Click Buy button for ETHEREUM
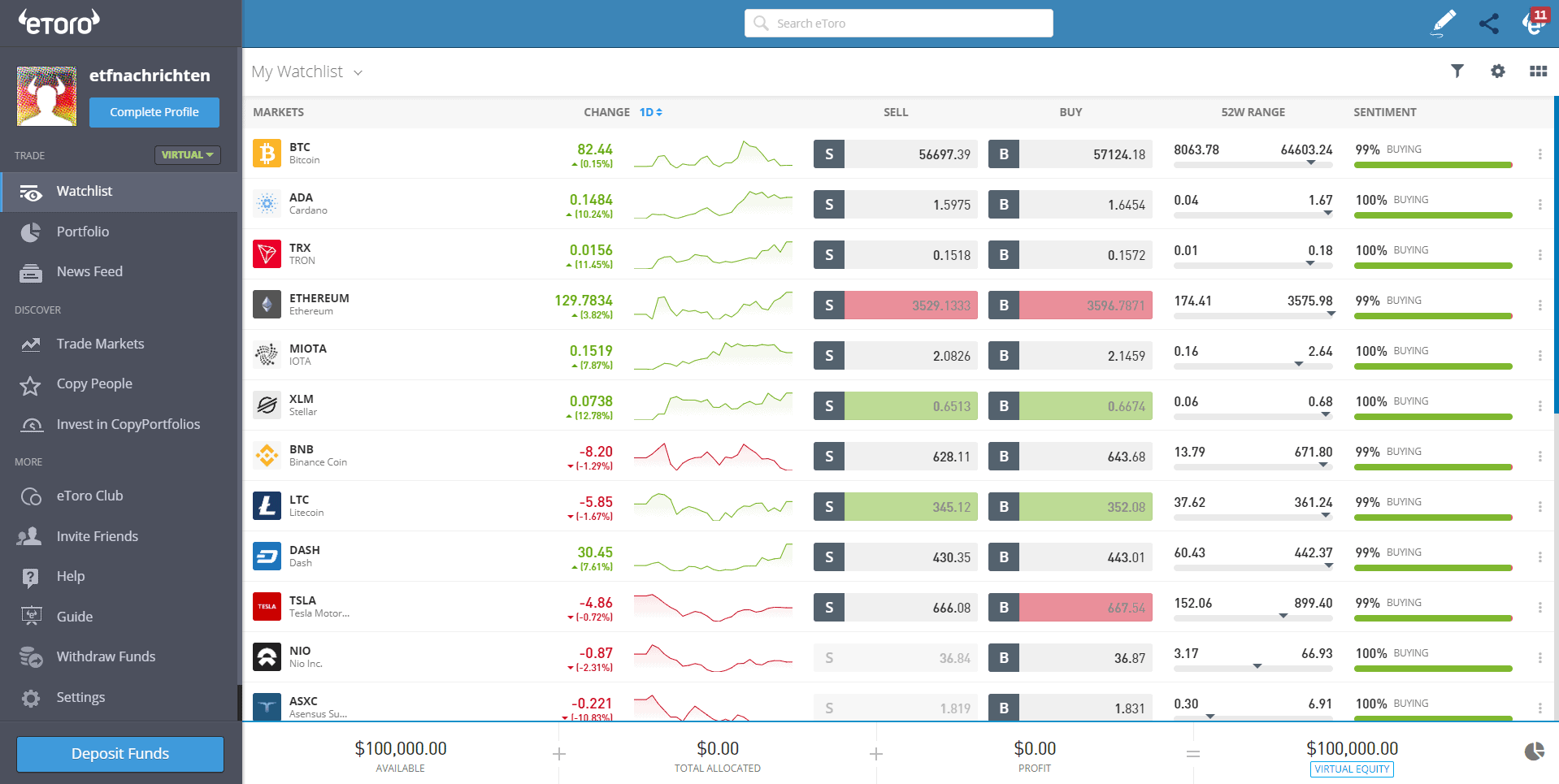The width and height of the screenshot is (1559, 784). (x=1070, y=305)
